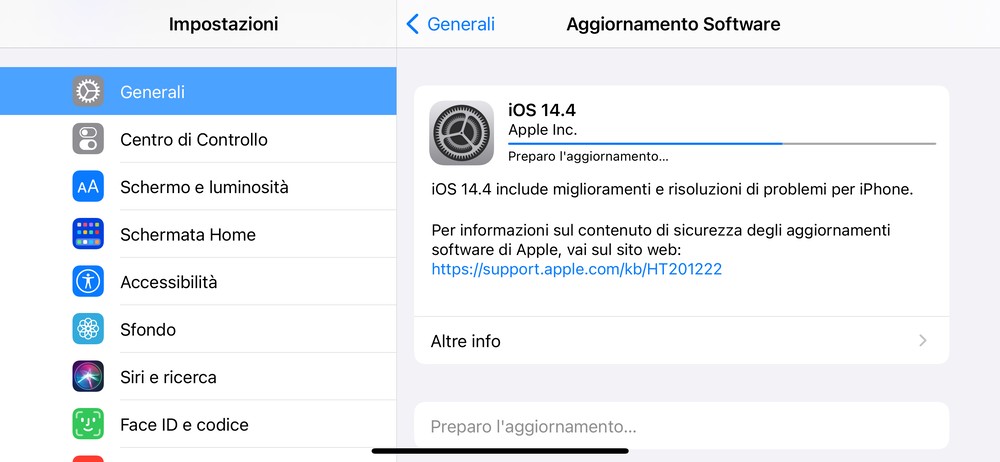The image size is (1000, 462).
Task: Tap the Generali gear icon
Action: (88, 92)
